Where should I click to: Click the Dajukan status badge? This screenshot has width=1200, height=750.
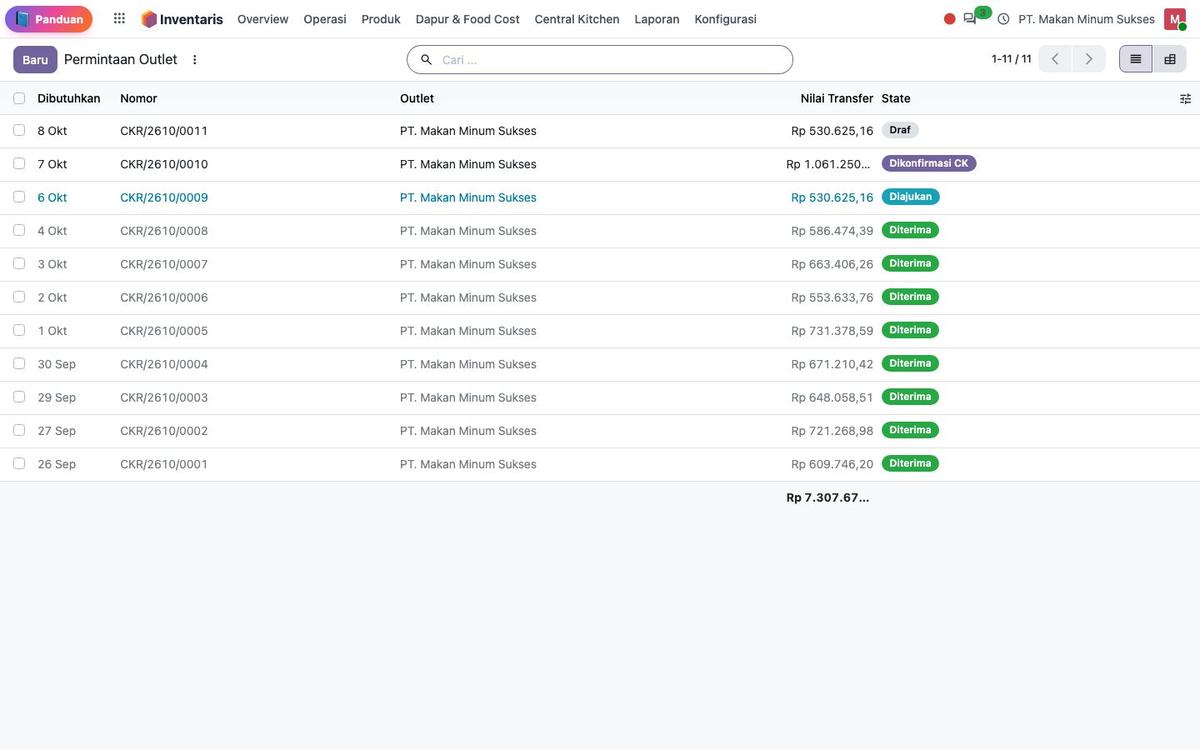(x=911, y=197)
